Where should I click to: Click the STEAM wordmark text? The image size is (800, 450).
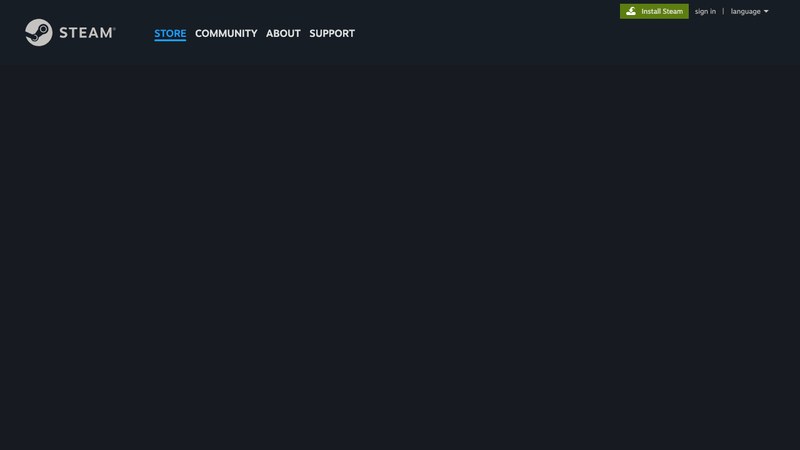(87, 33)
